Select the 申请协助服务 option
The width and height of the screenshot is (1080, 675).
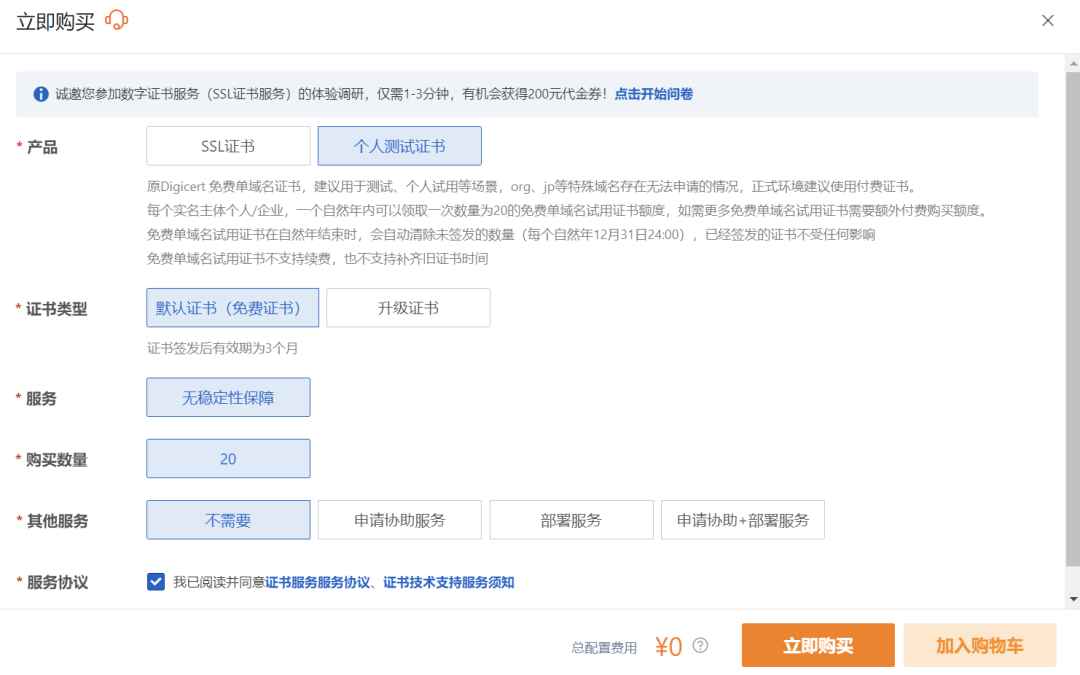pos(399,520)
